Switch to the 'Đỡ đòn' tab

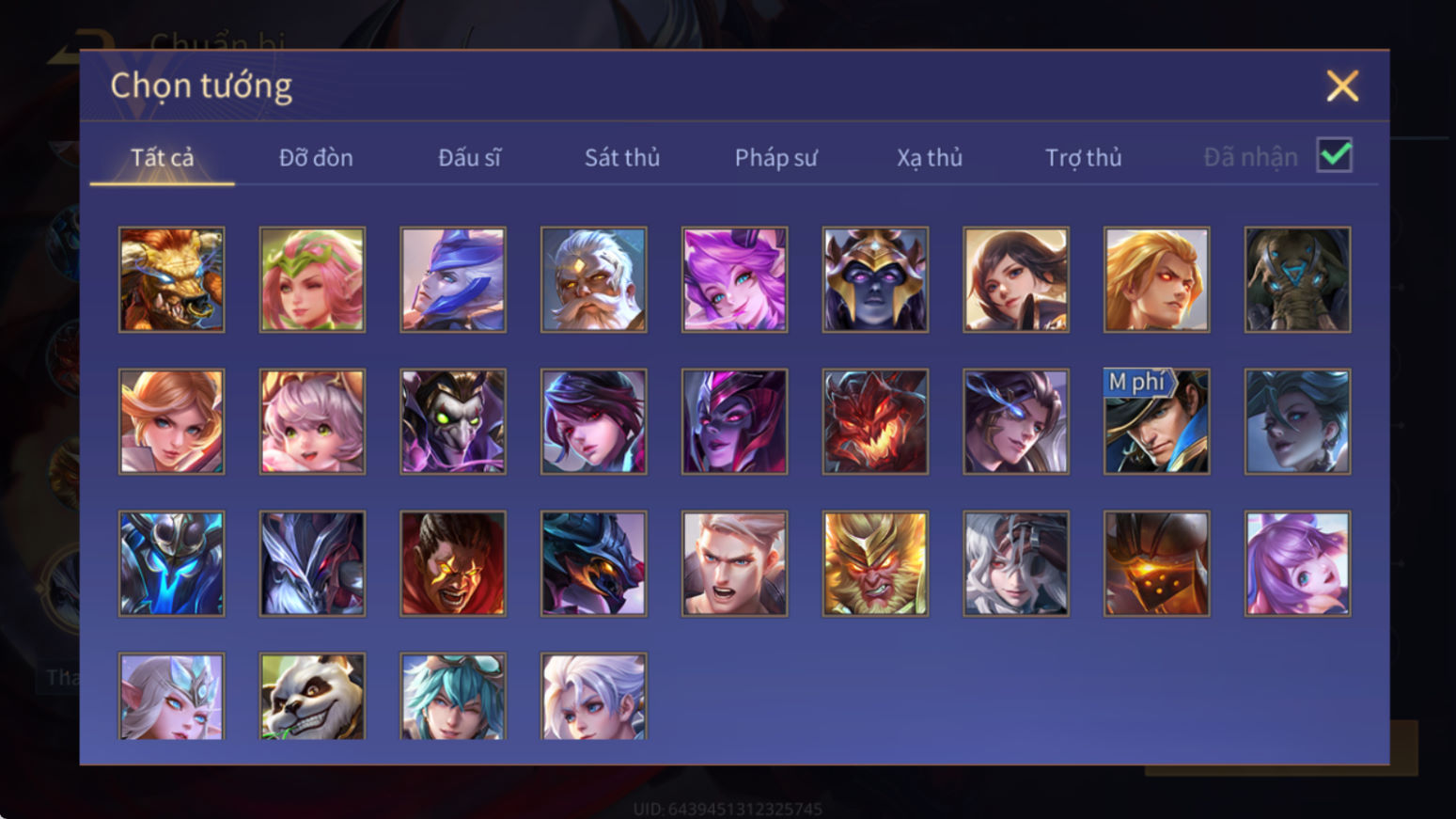pos(316,157)
